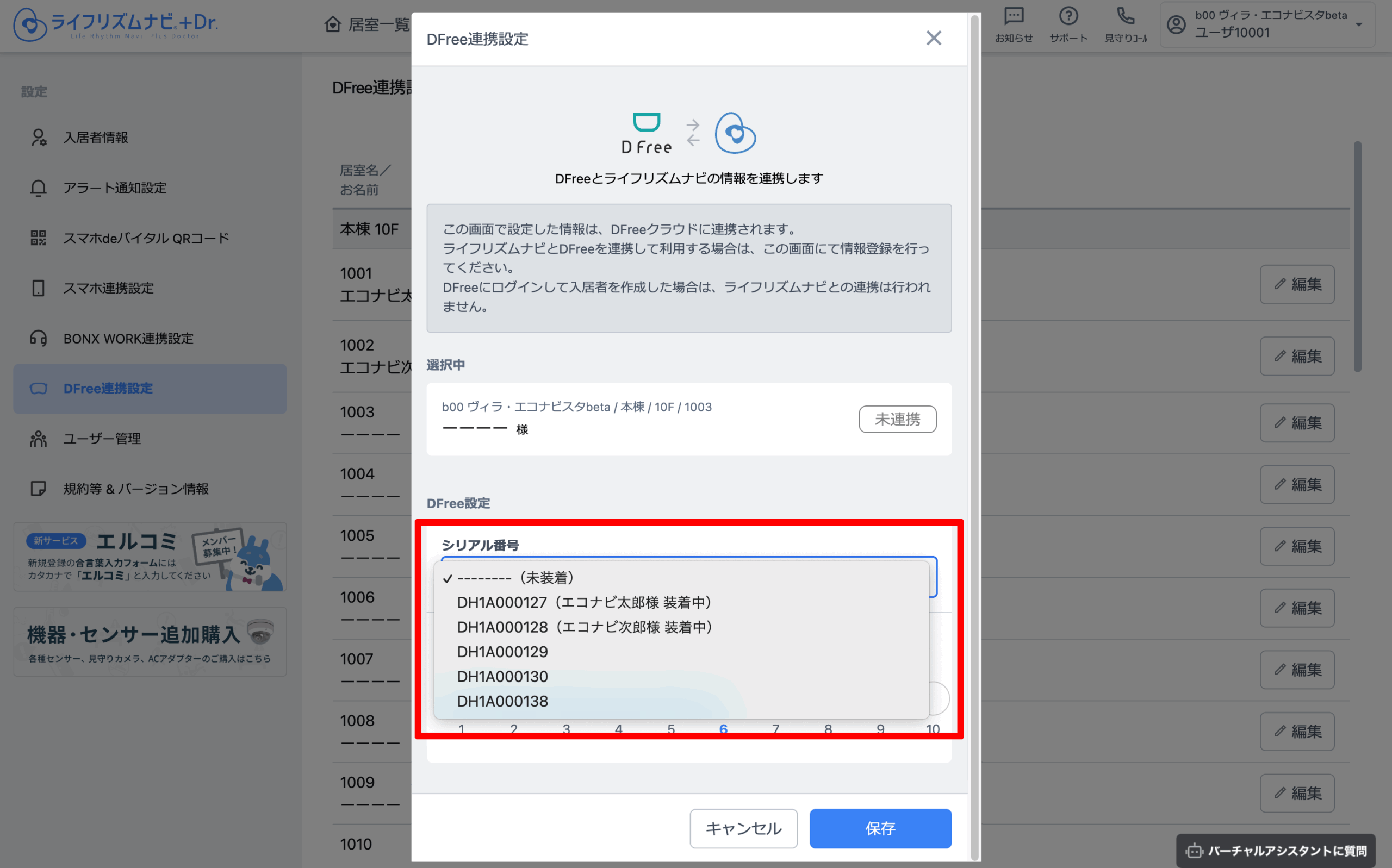
Task: Click the 居室一覧 navigation link
Action: pos(368,24)
